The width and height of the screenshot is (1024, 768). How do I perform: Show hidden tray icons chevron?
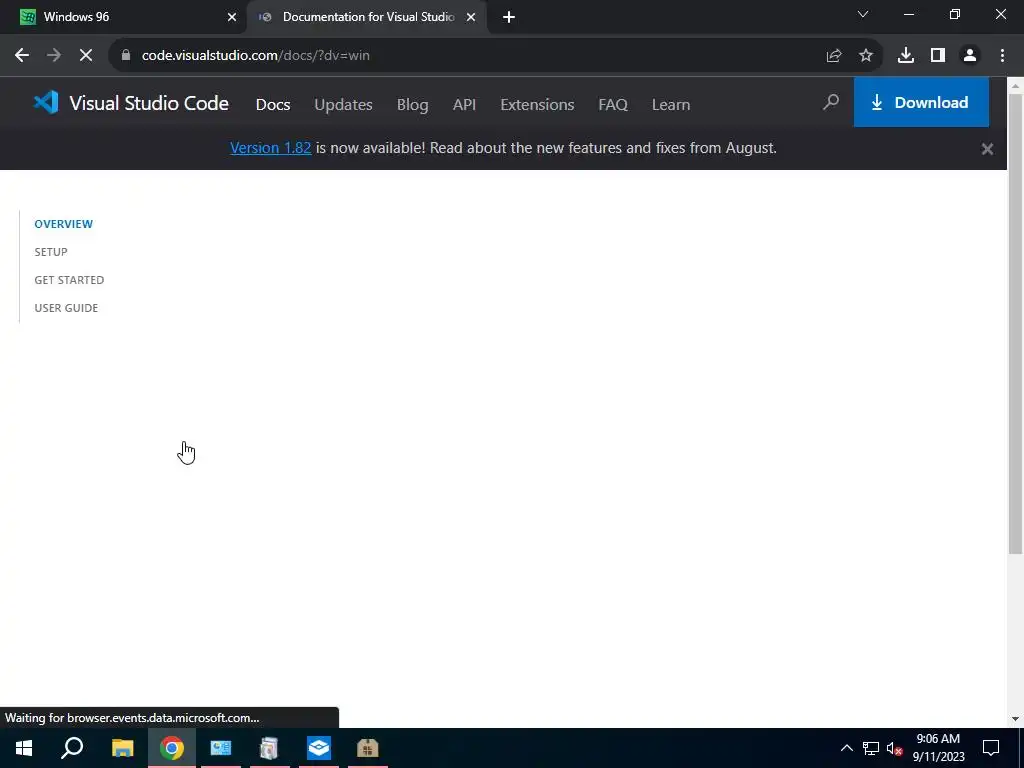846,748
